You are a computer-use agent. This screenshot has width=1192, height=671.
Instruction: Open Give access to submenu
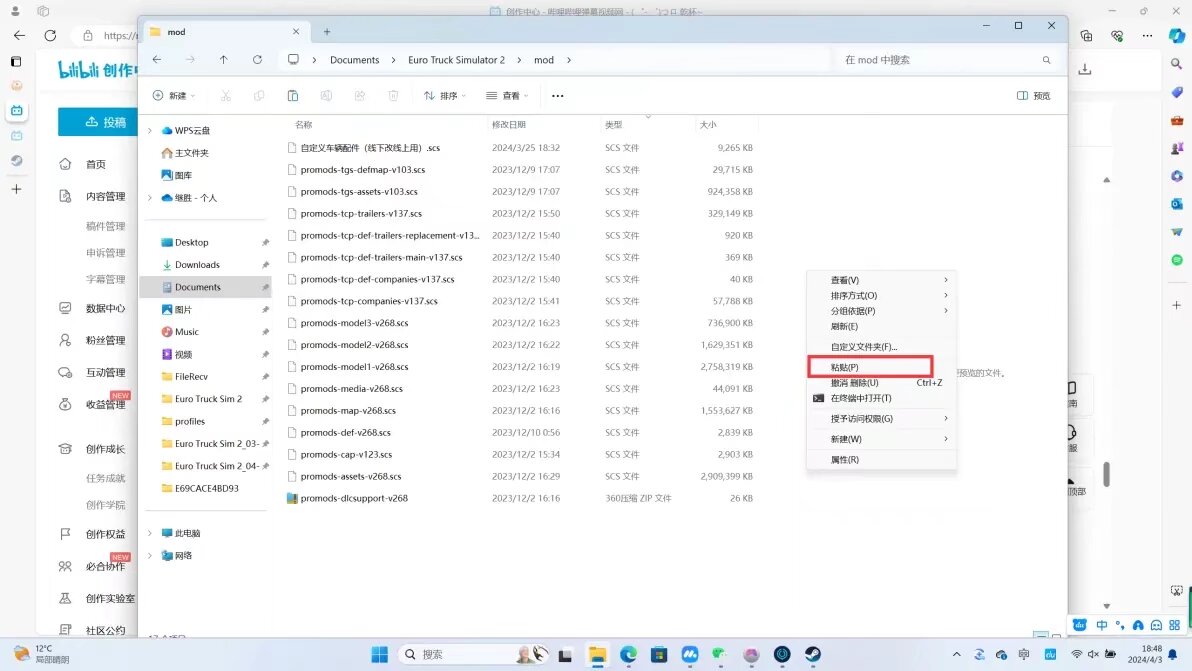click(x=881, y=419)
